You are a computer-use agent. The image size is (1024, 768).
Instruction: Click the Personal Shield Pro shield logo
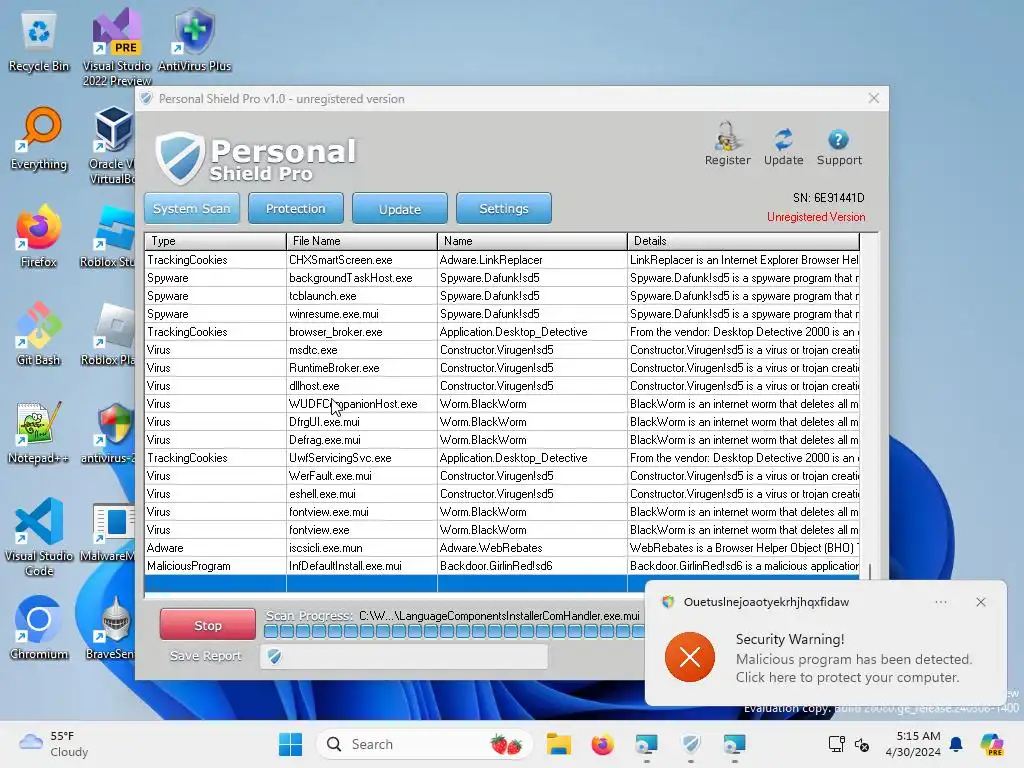coord(180,157)
